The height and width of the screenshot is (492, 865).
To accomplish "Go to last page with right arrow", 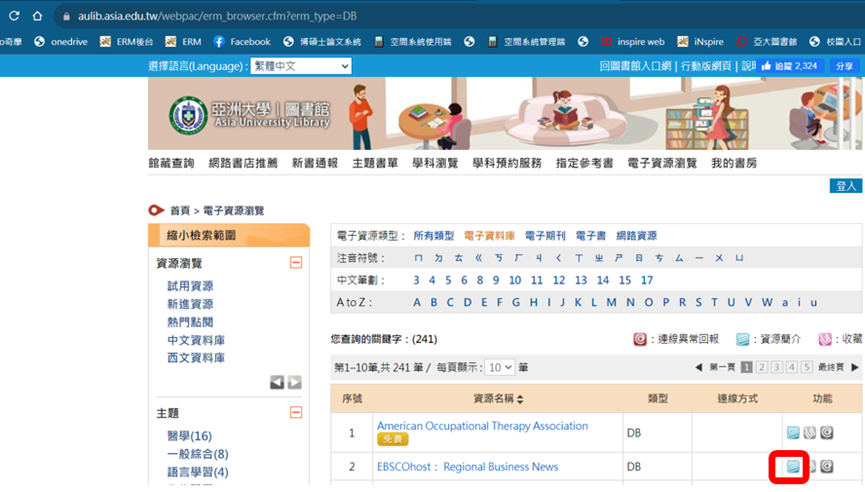I will 855,367.
